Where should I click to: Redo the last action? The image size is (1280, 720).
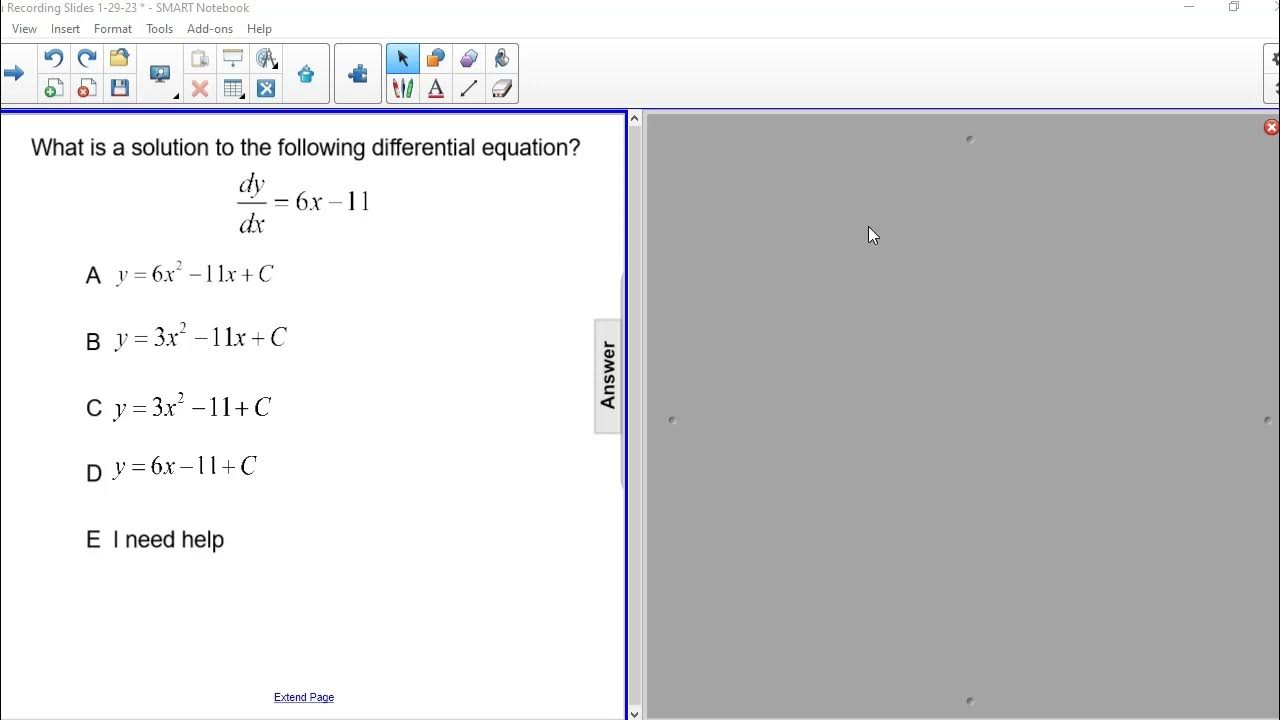tap(87, 58)
